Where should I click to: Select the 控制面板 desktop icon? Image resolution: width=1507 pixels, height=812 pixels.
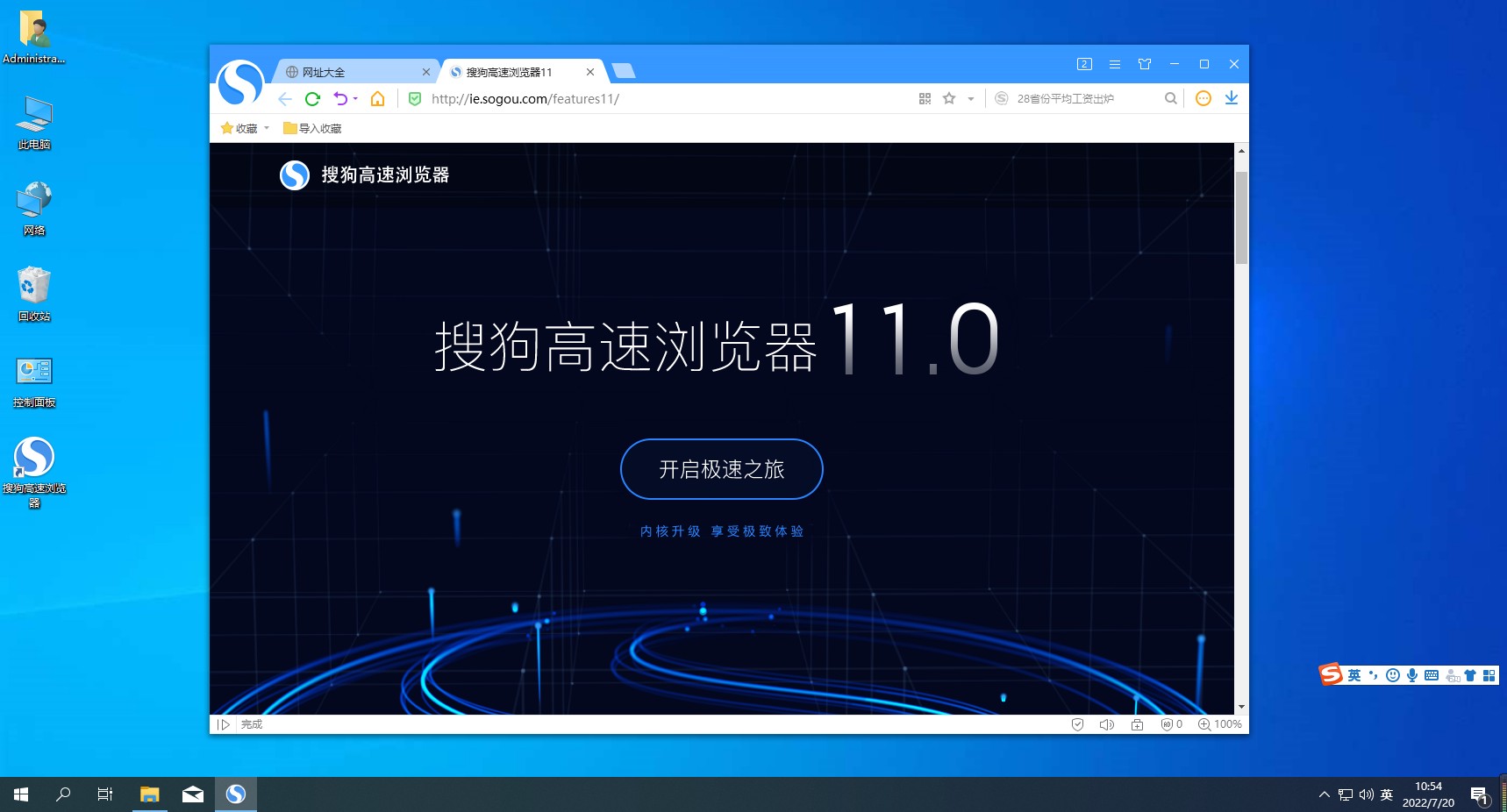[x=34, y=381]
